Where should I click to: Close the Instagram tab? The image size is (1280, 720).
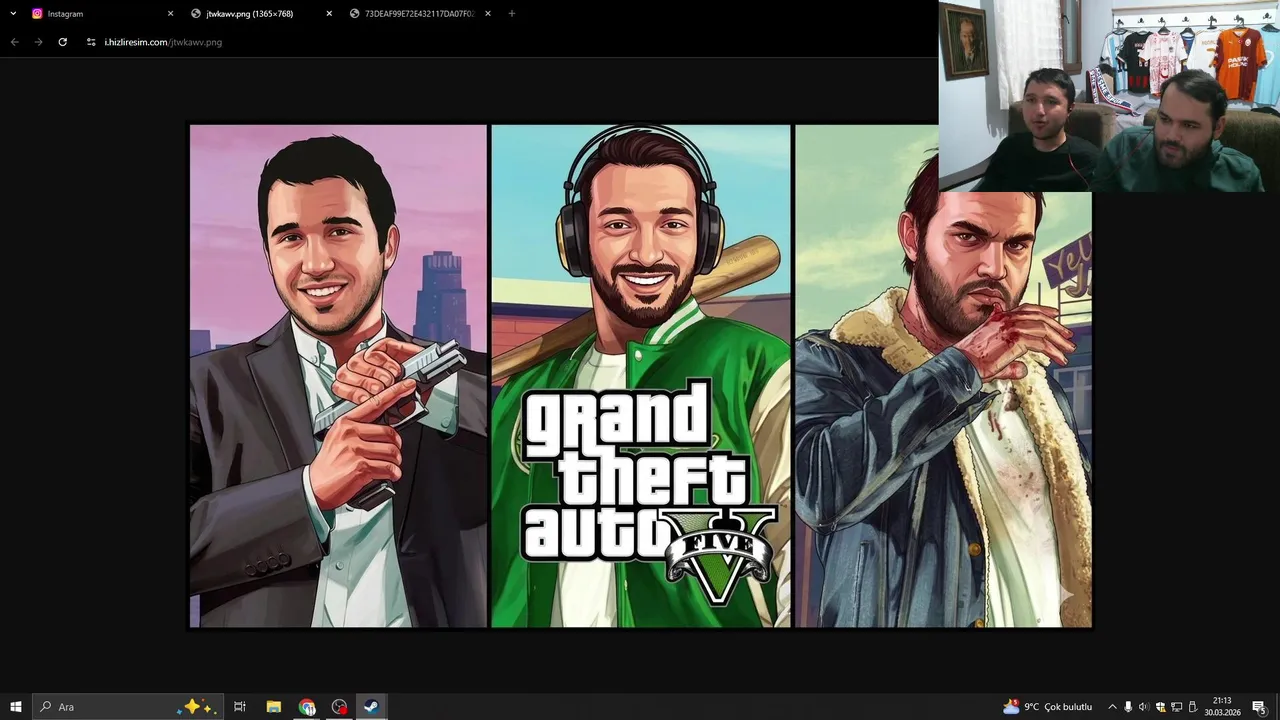click(x=170, y=14)
